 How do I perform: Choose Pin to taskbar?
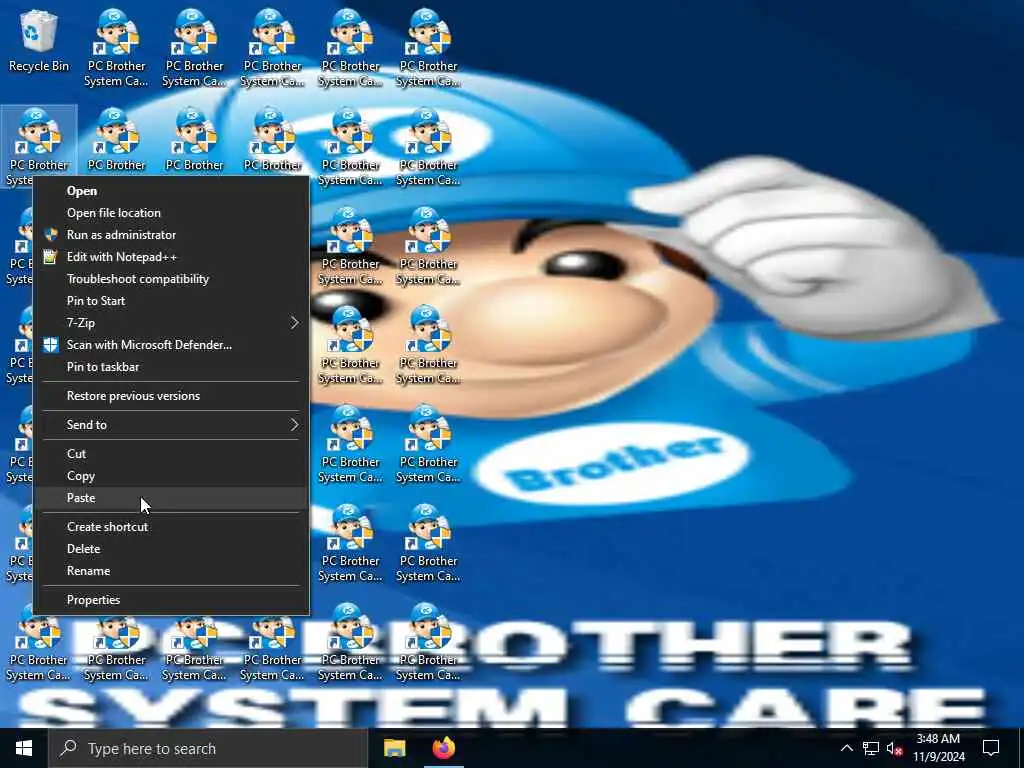[x=170, y=367]
